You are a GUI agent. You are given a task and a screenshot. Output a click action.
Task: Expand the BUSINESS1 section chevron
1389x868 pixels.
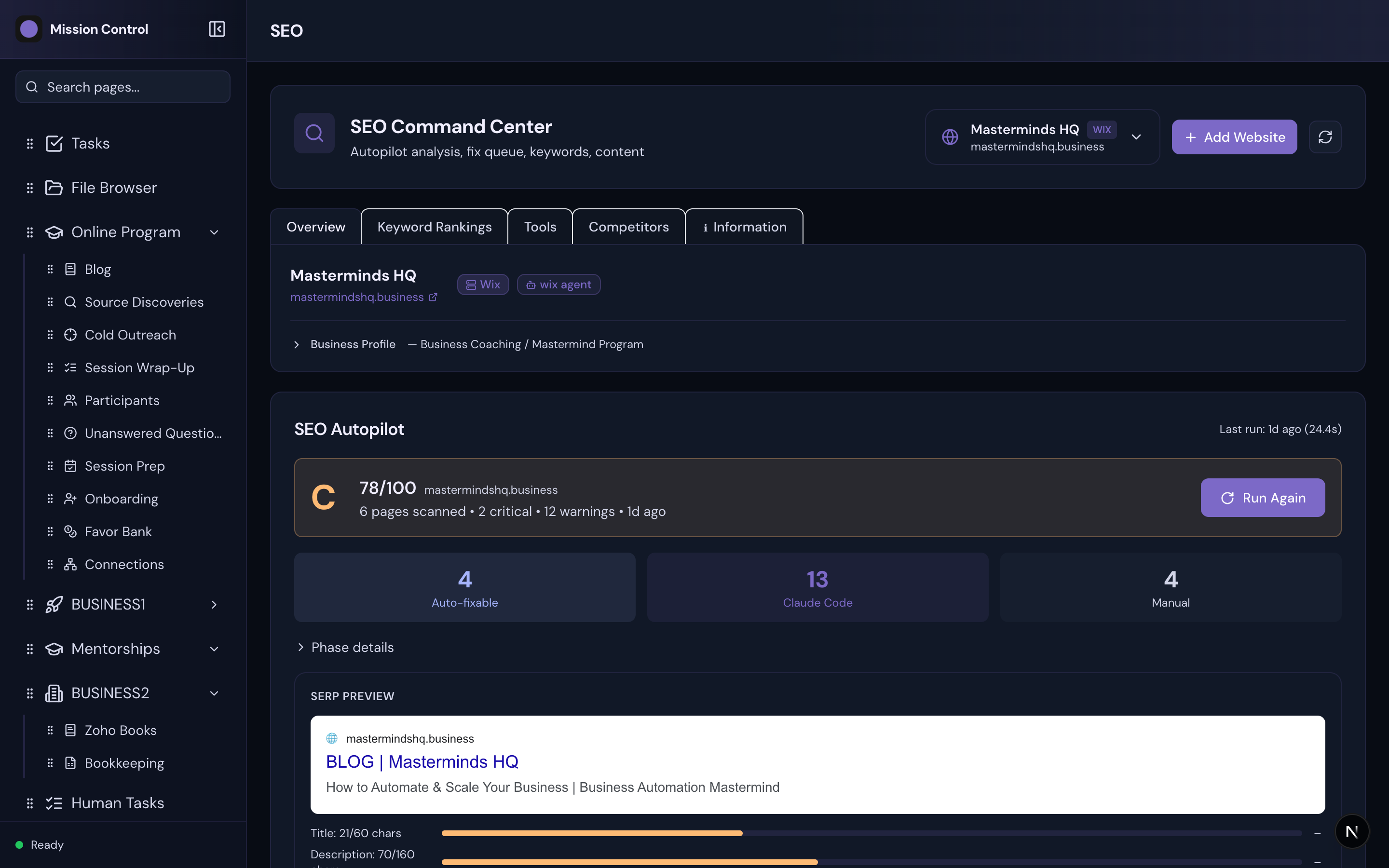click(x=213, y=605)
